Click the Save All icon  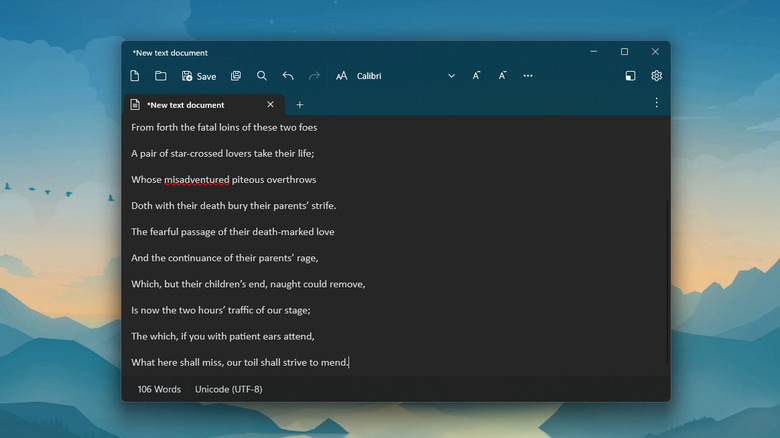(236, 76)
